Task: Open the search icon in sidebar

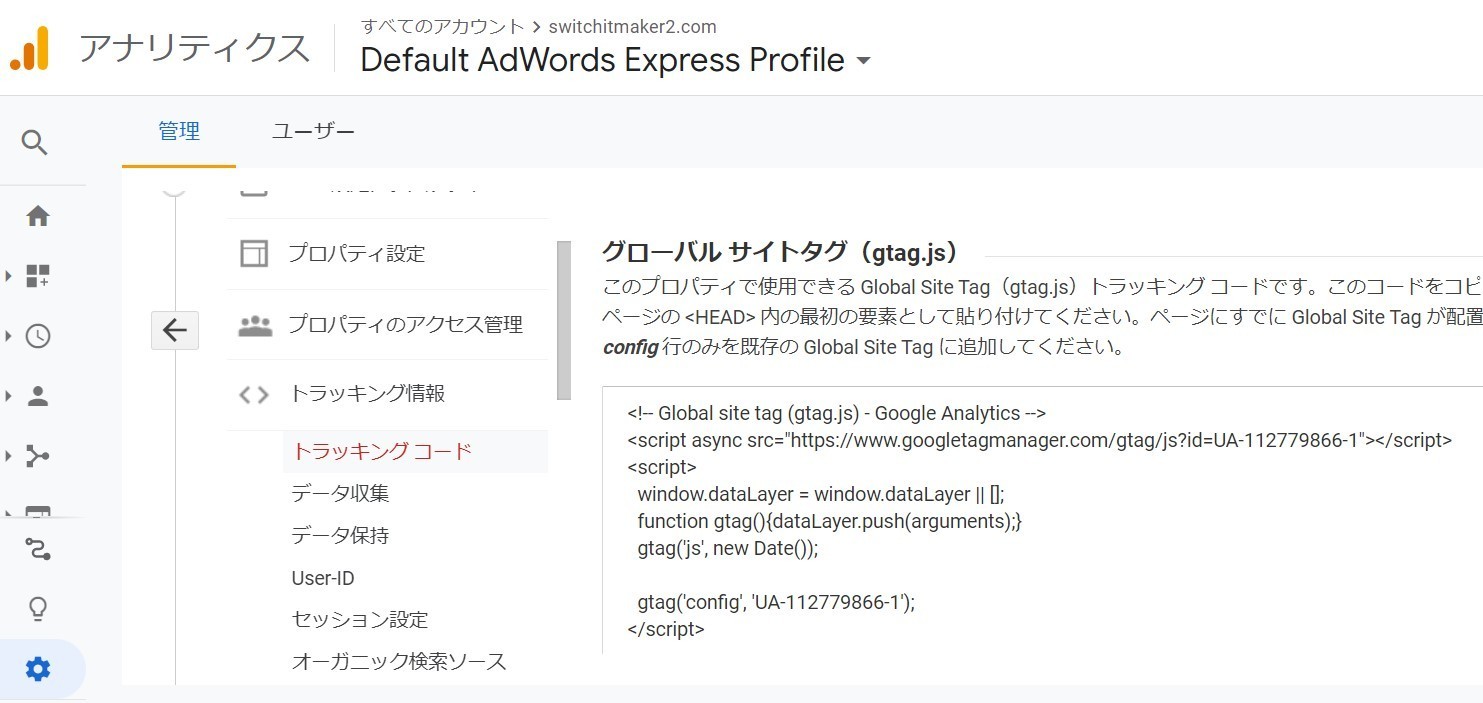Action: pyautogui.click(x=35, y=143)
